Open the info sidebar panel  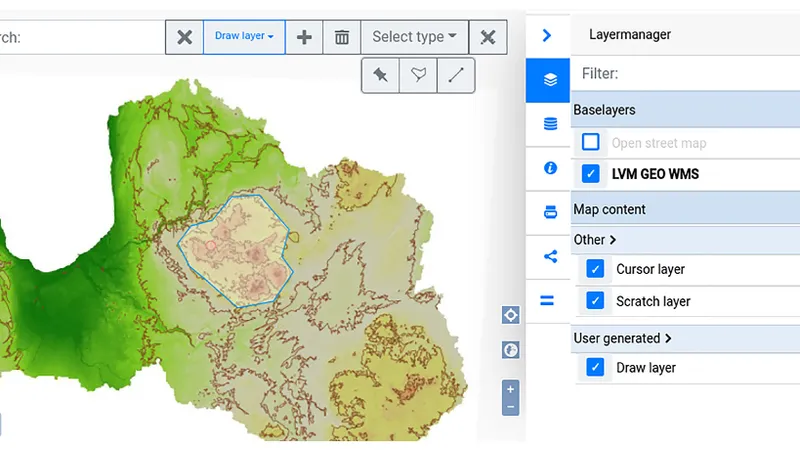[x=548, y=168]
